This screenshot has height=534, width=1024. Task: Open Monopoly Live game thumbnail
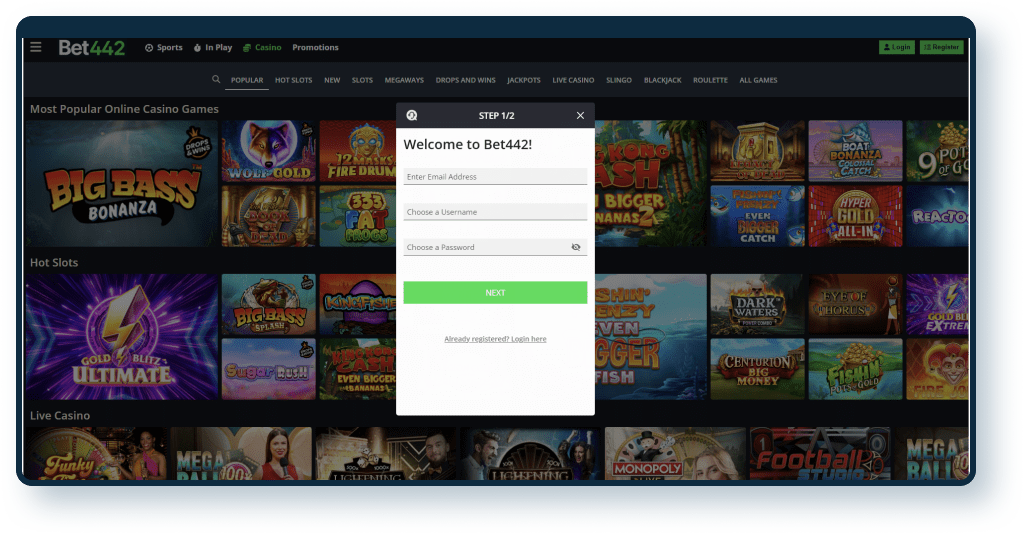click(675, 454)
